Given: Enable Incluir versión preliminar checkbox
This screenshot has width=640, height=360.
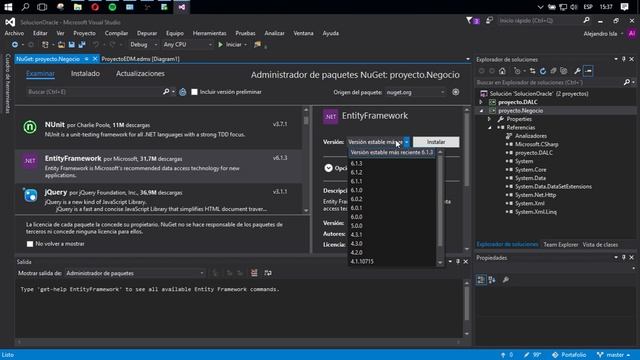Looking at the screenshot, I should pos(194,92).
